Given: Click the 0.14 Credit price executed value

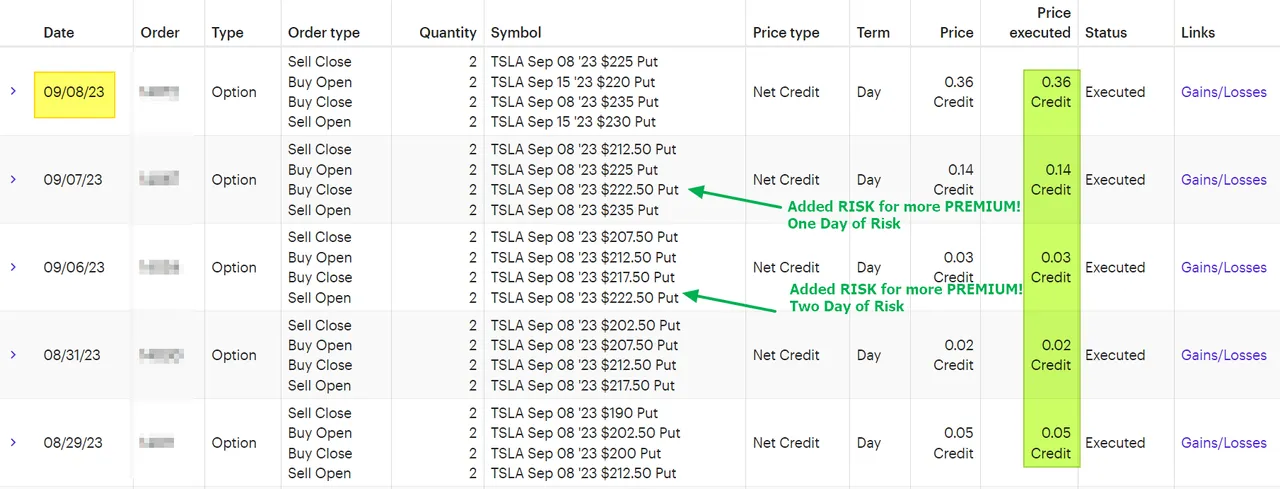Looking at the screenshot, I should 1051,180.
